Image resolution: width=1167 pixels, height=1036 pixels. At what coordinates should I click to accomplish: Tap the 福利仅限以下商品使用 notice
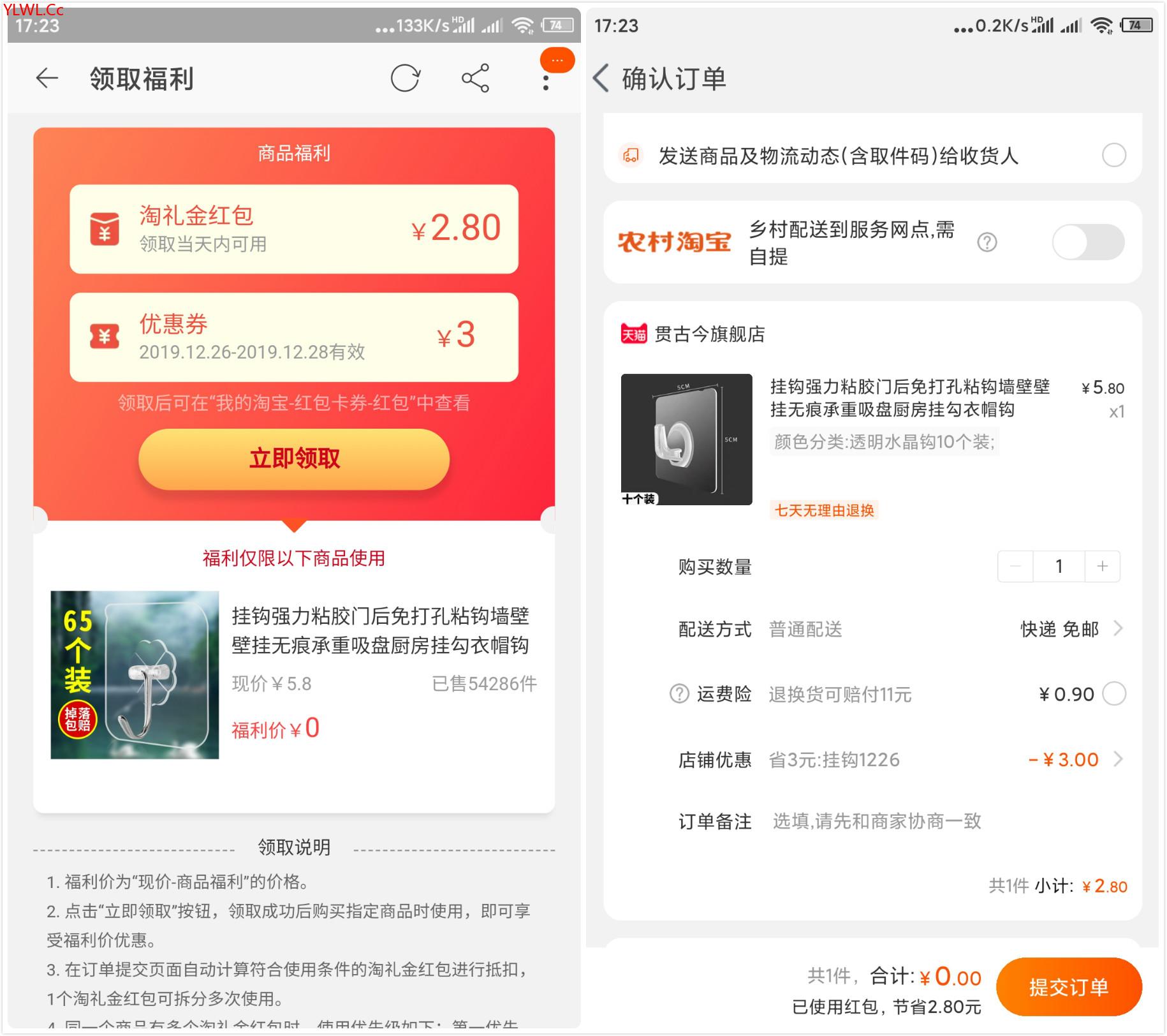tap(294, 558)
